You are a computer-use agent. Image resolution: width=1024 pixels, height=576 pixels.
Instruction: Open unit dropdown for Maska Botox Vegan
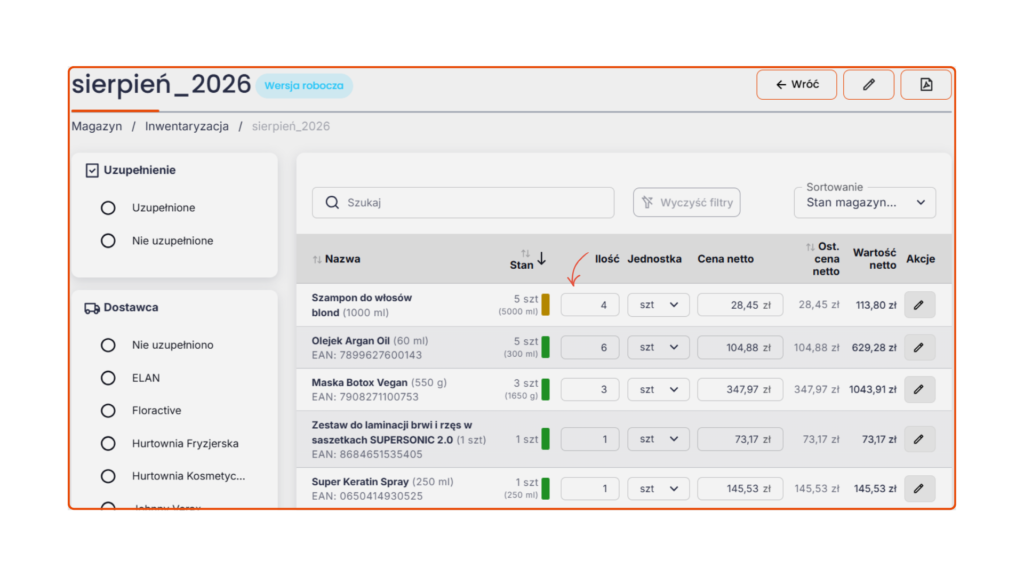click(x=658, y=389)
